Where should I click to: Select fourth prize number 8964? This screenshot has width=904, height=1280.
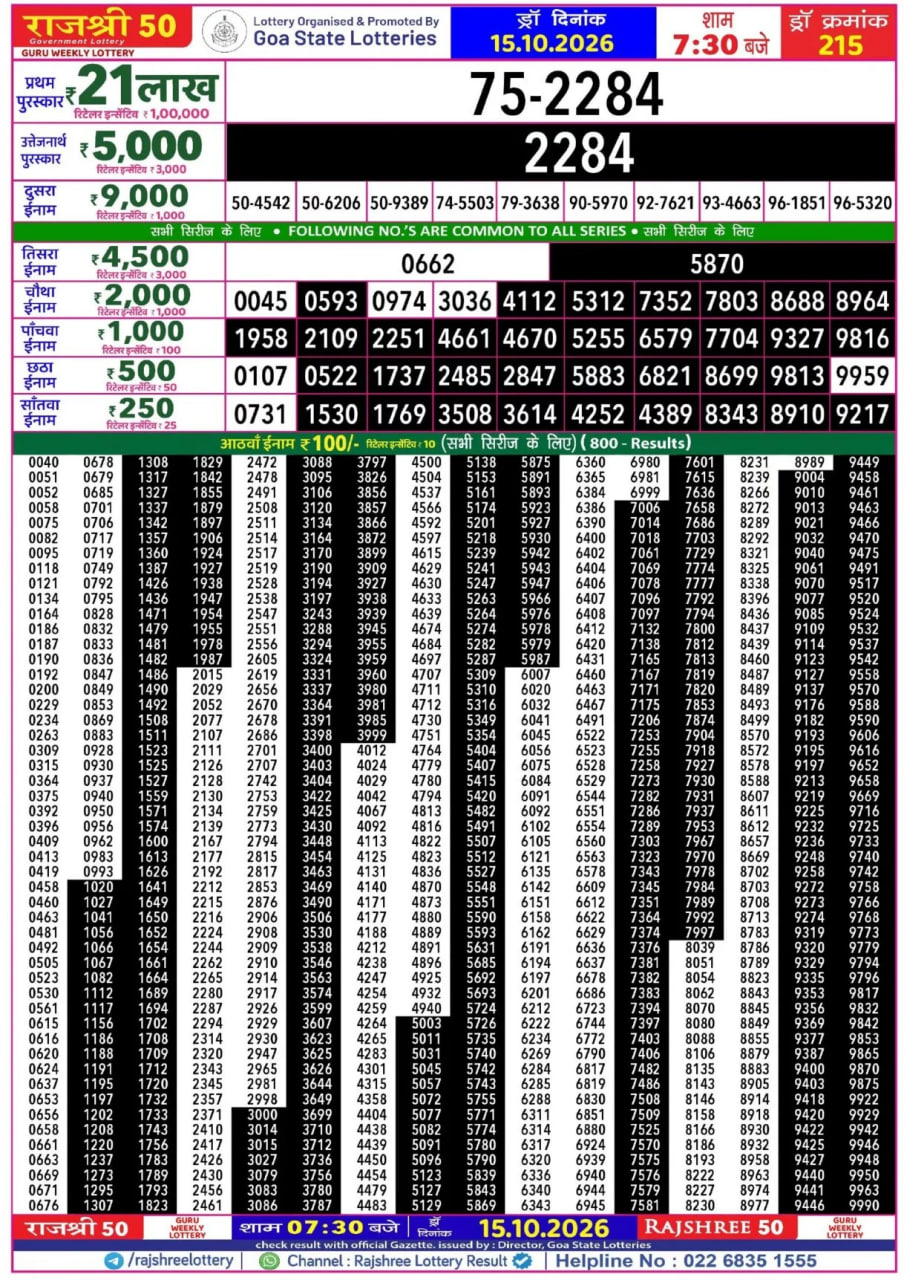tap(862, 301)
